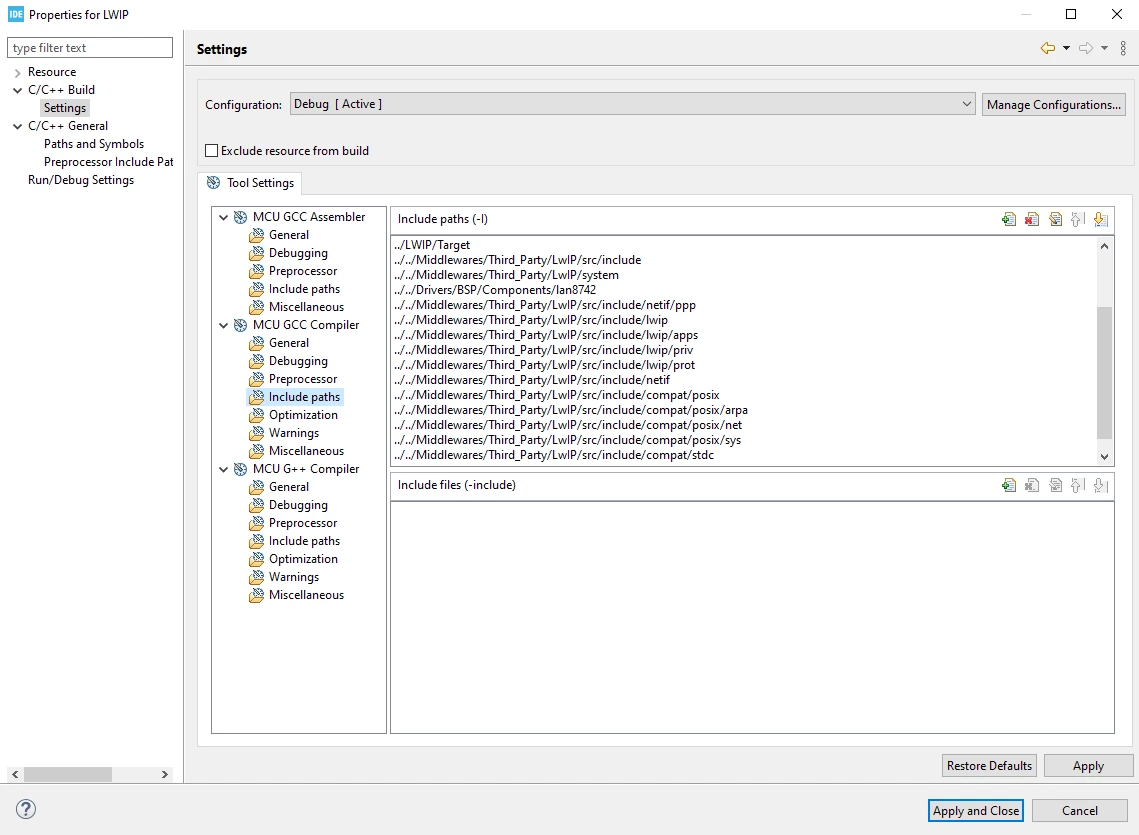
Task: Click the include paths vertical scrollbar thumb
Action: point(1104,373)
